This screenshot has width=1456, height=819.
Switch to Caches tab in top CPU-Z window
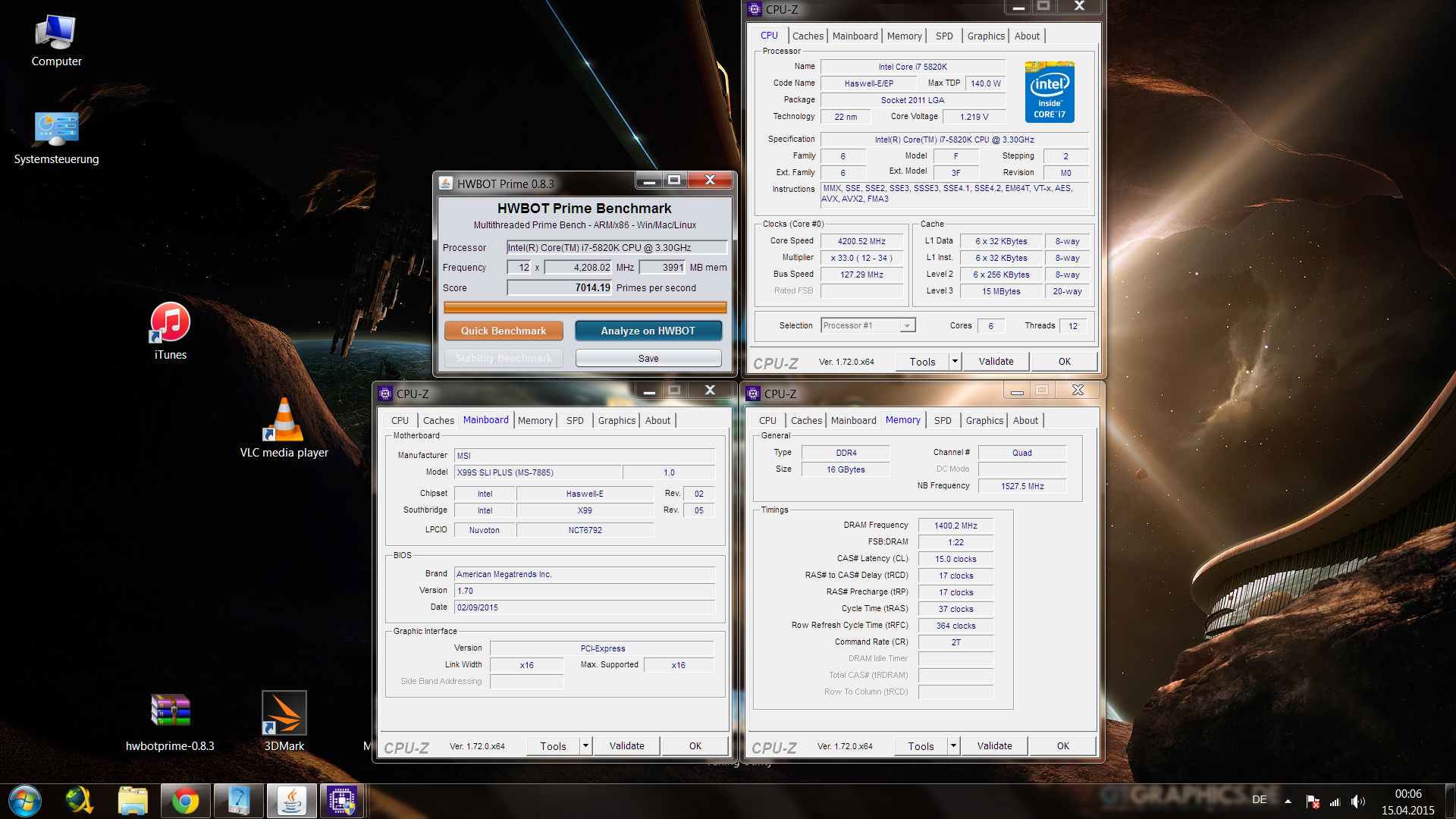[x=808, y=36]
